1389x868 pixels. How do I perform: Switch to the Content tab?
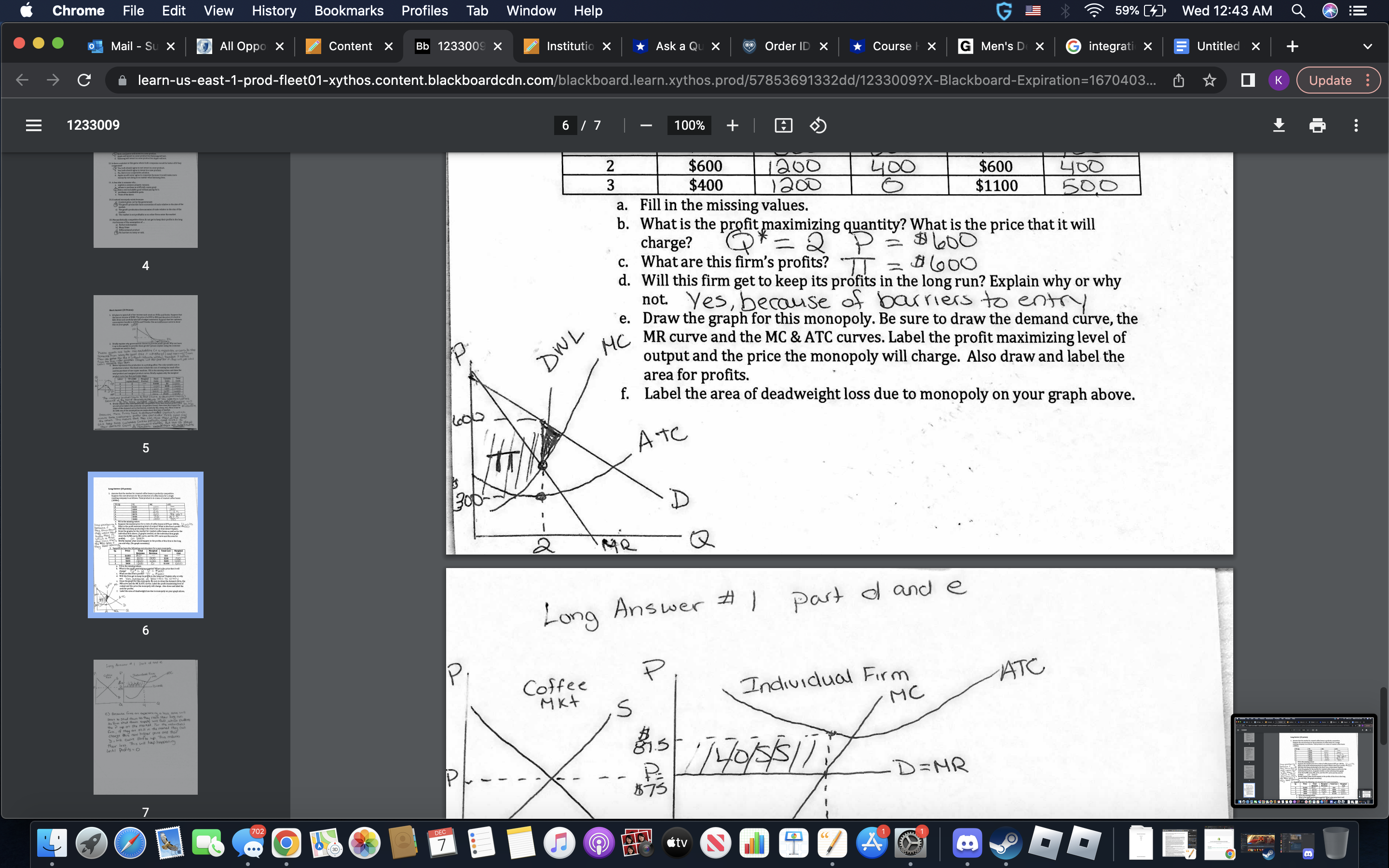[x=350, y=46]
